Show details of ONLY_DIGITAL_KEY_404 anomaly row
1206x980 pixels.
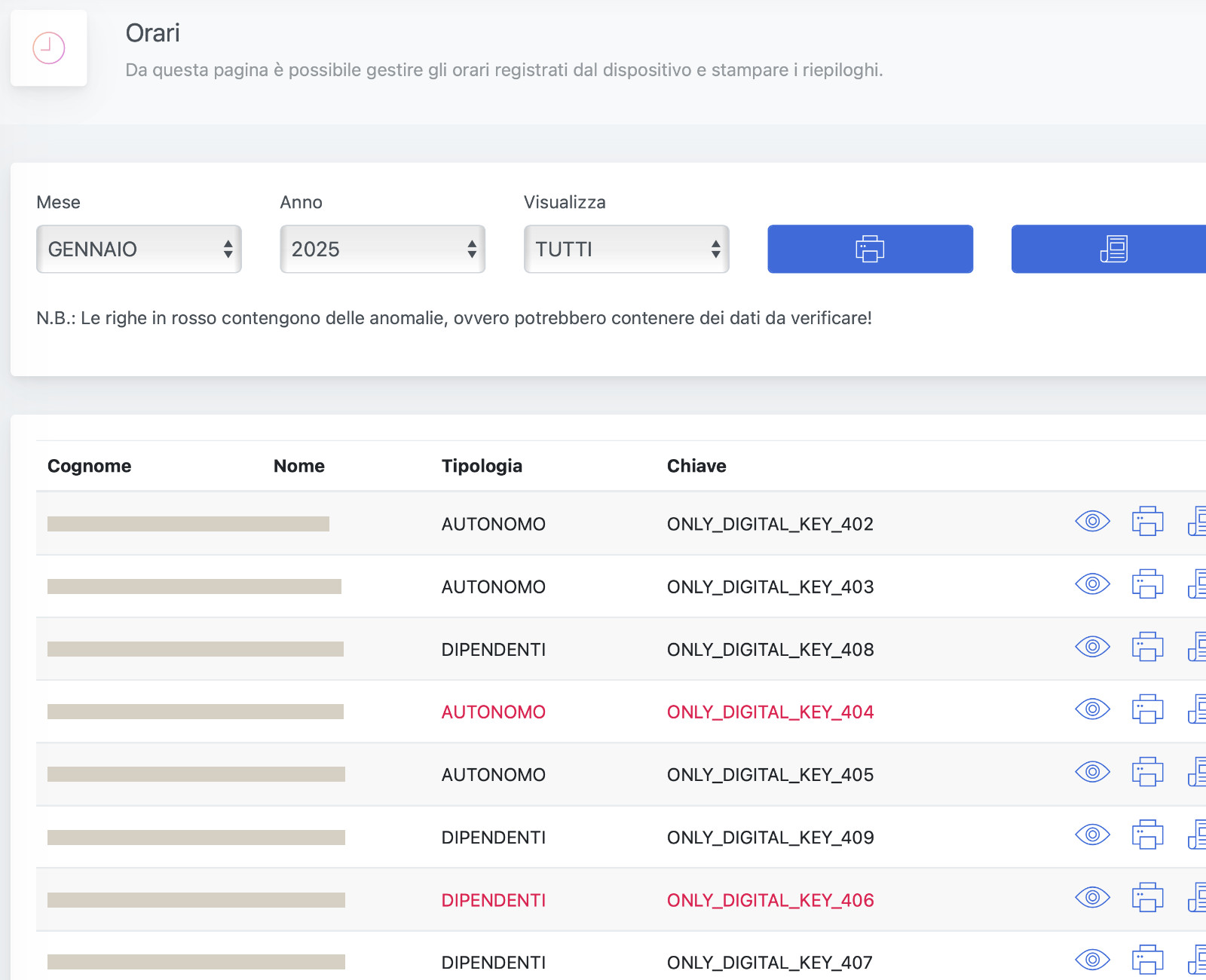click(1092, 709)
